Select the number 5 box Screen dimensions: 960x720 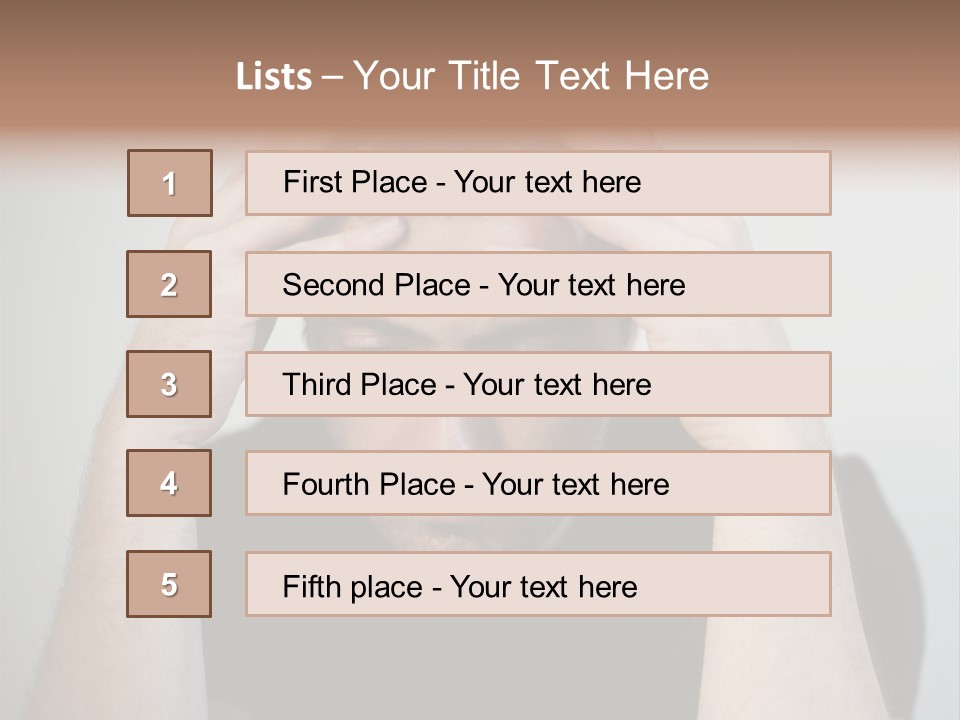169,584
